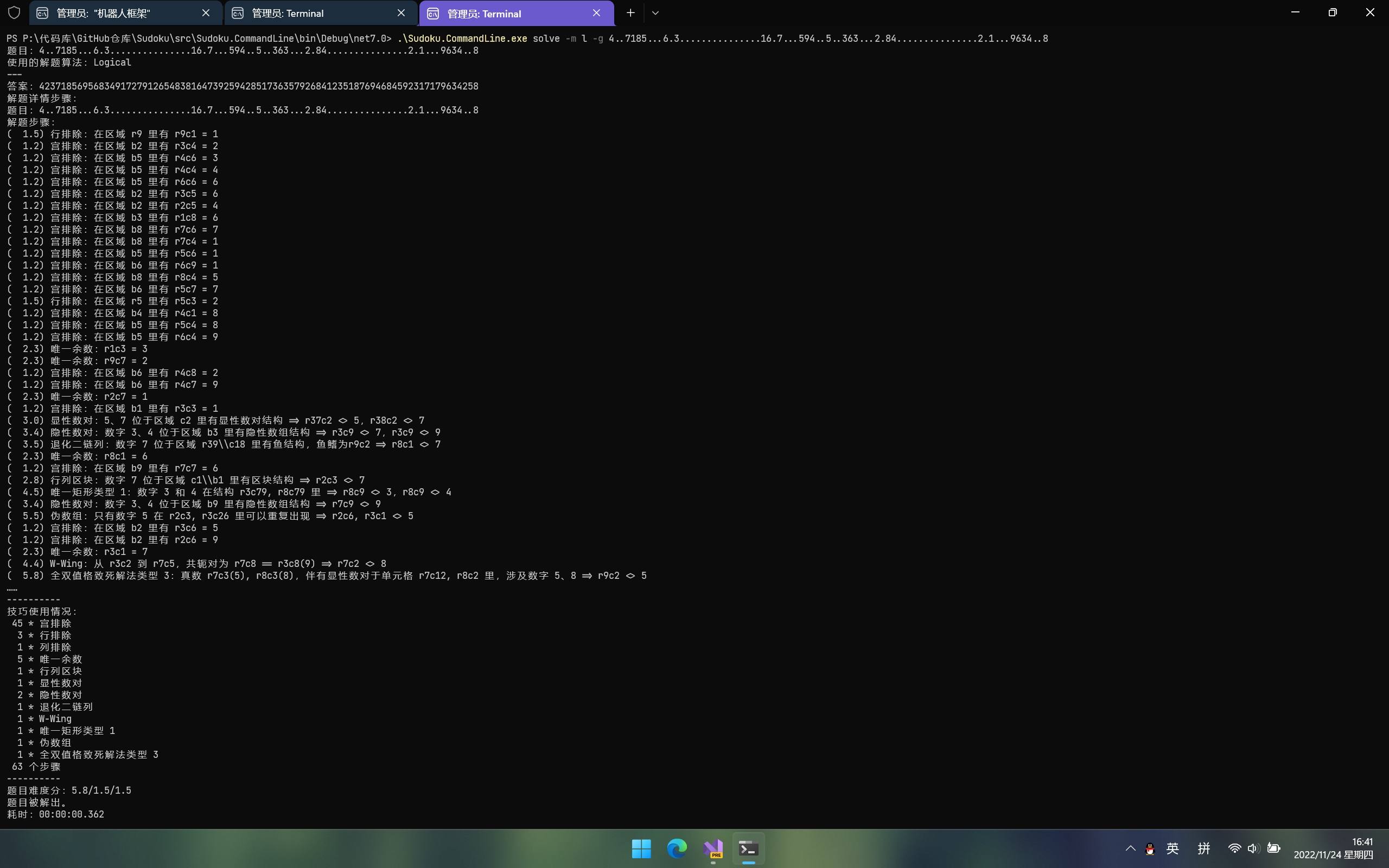Click the shield icon in the title bar
The image size is (1389, 868).
14,12
